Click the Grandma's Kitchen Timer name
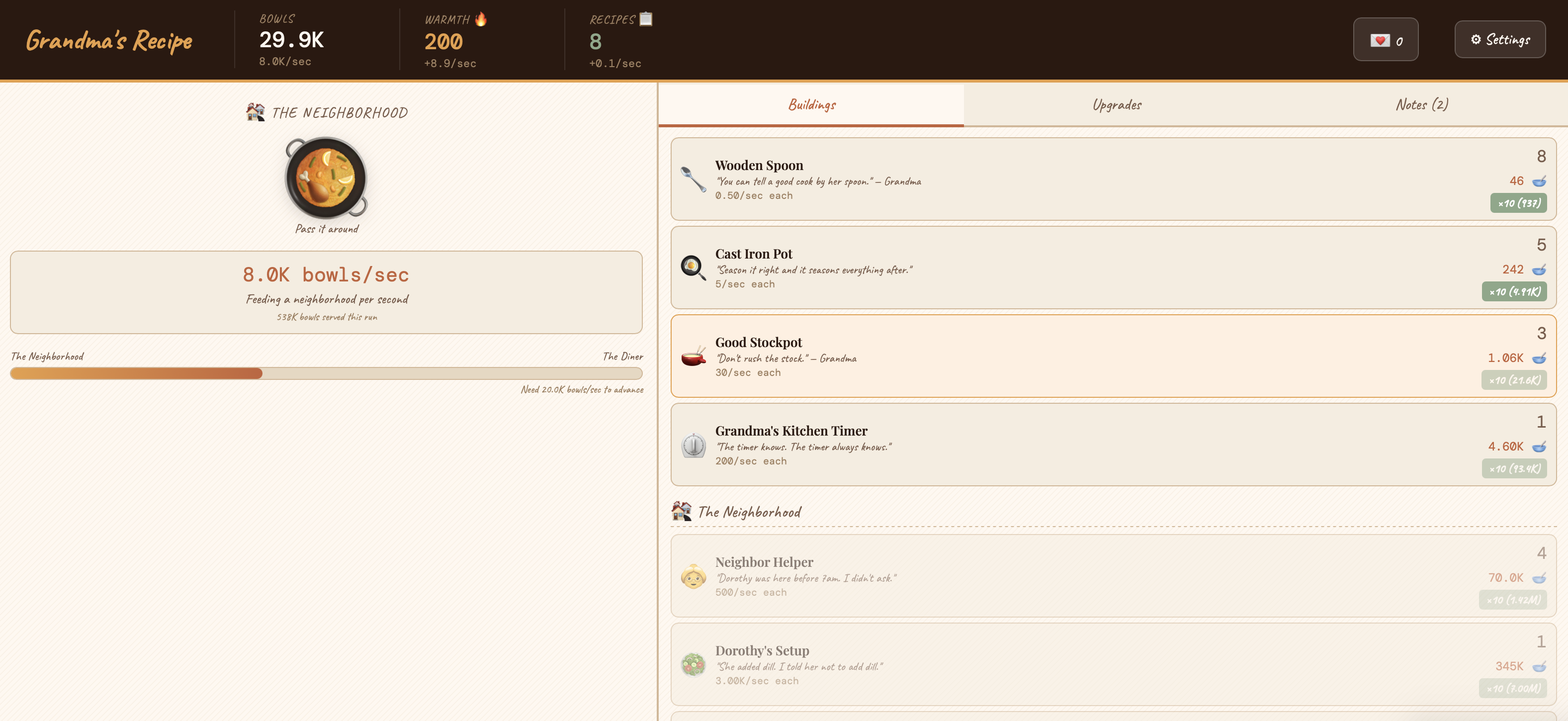This screenshot has width=1568, height=721. (x=791, y=431)
